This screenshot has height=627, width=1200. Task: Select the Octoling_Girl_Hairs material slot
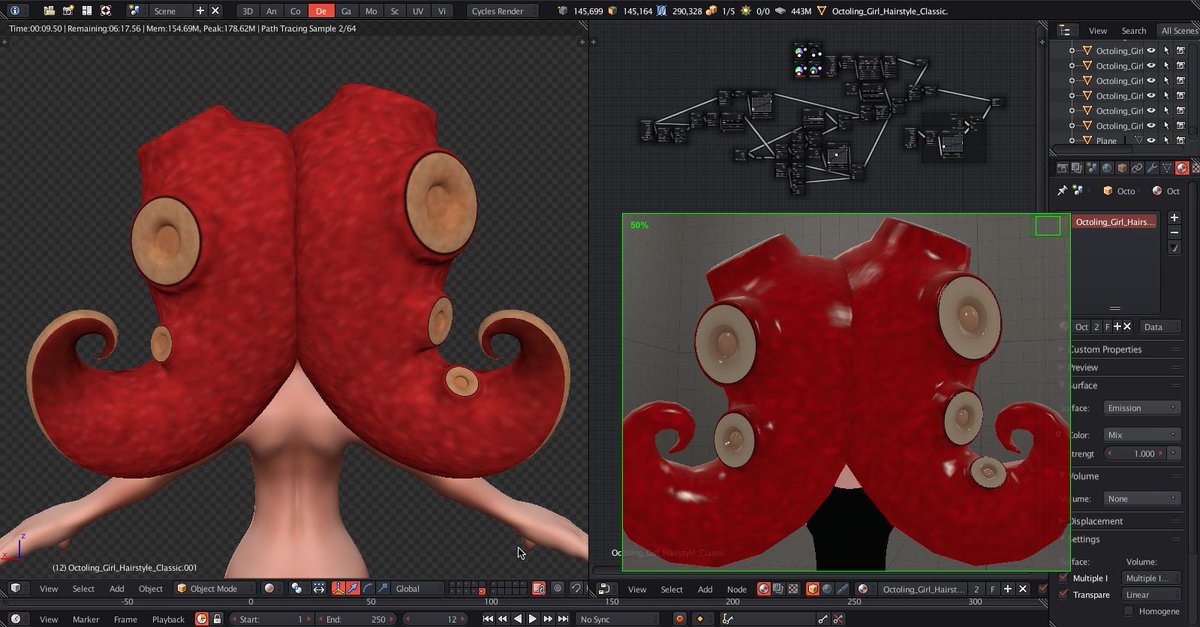click(x=1115, y=221)
